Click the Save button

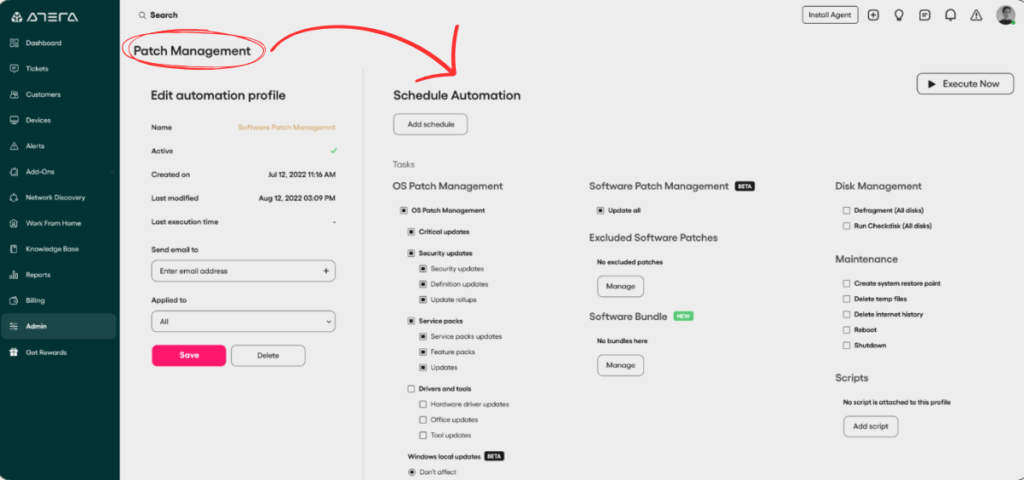pyautogui.click(x=189, y=355)
